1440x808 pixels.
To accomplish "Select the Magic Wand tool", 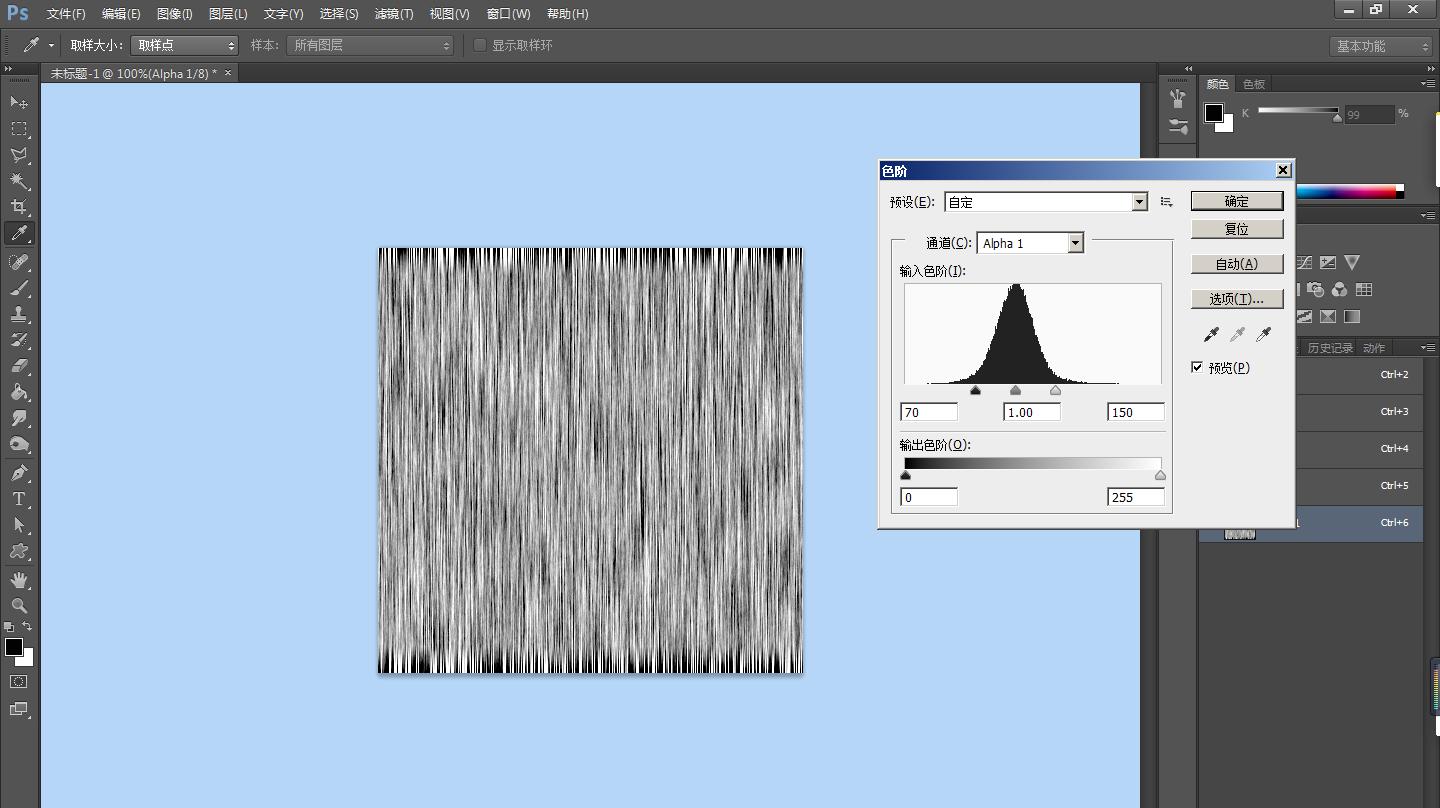I will pos(19,181).
